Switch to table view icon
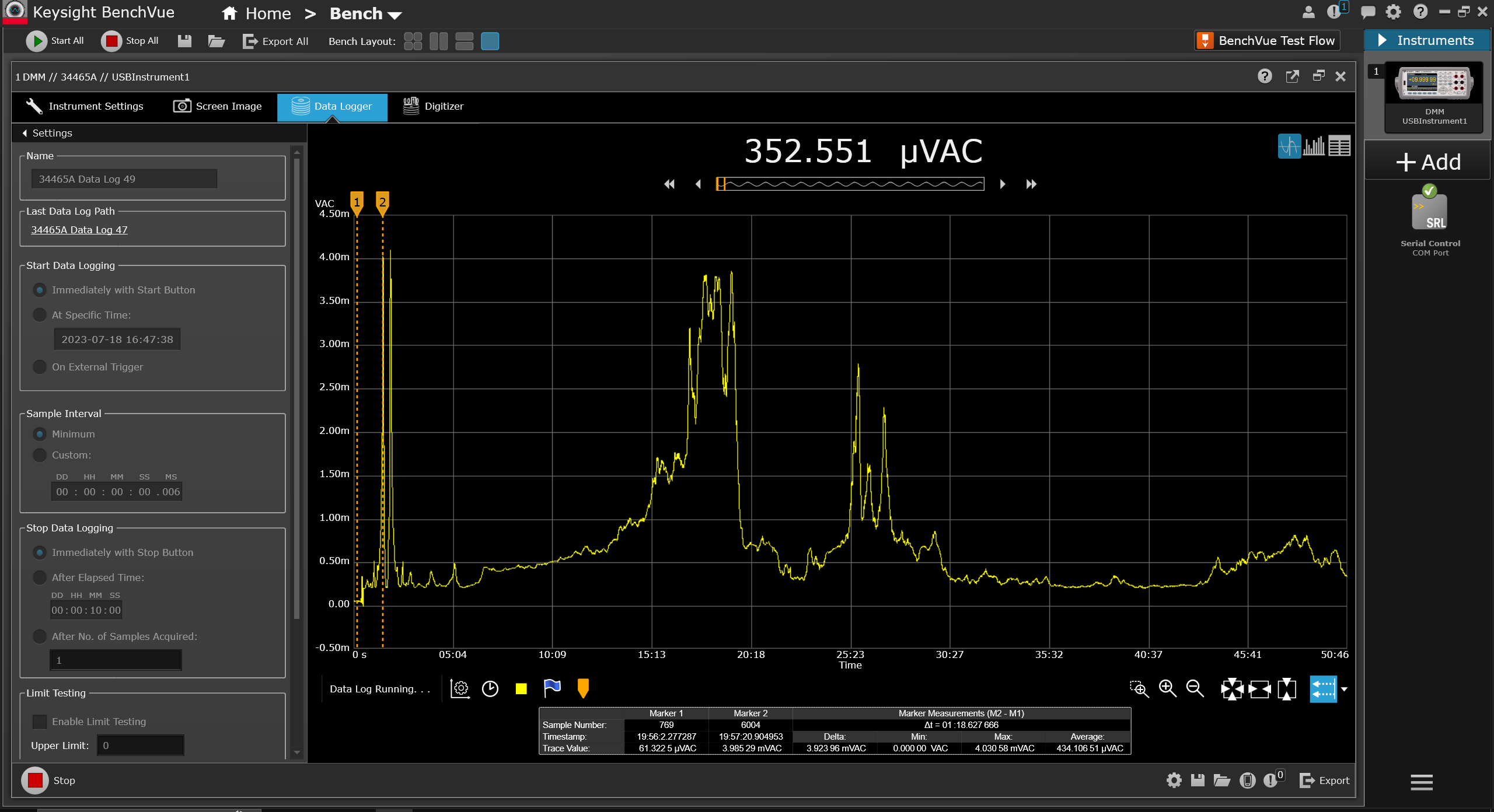Viewport: 1494px width, 812px height. [x=1339, y=146]
